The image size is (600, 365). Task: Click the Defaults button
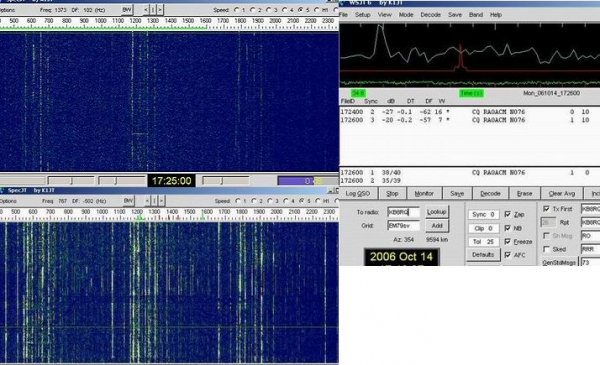(483, 255)
